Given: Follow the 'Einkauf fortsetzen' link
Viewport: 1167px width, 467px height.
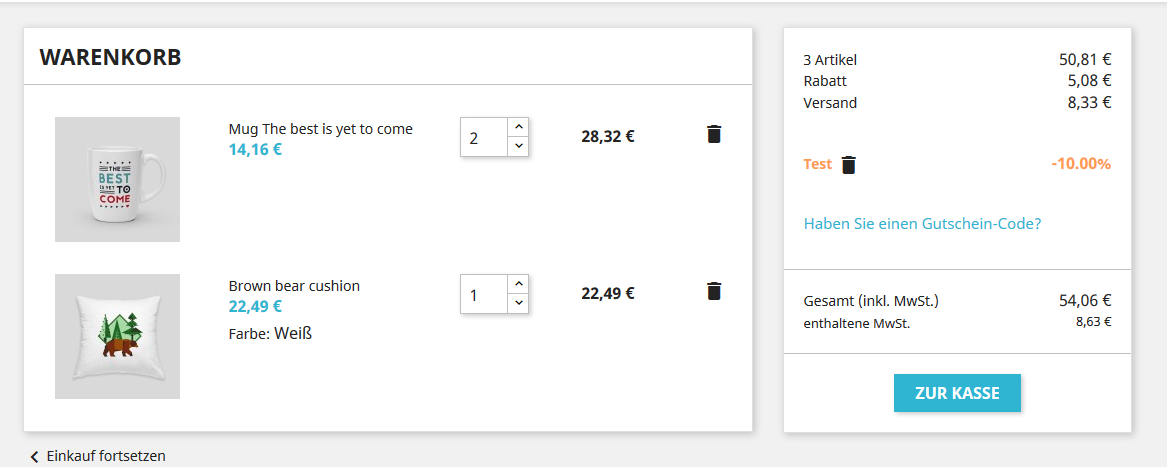Looking at the screenshot, I should (x=106, y=457).
